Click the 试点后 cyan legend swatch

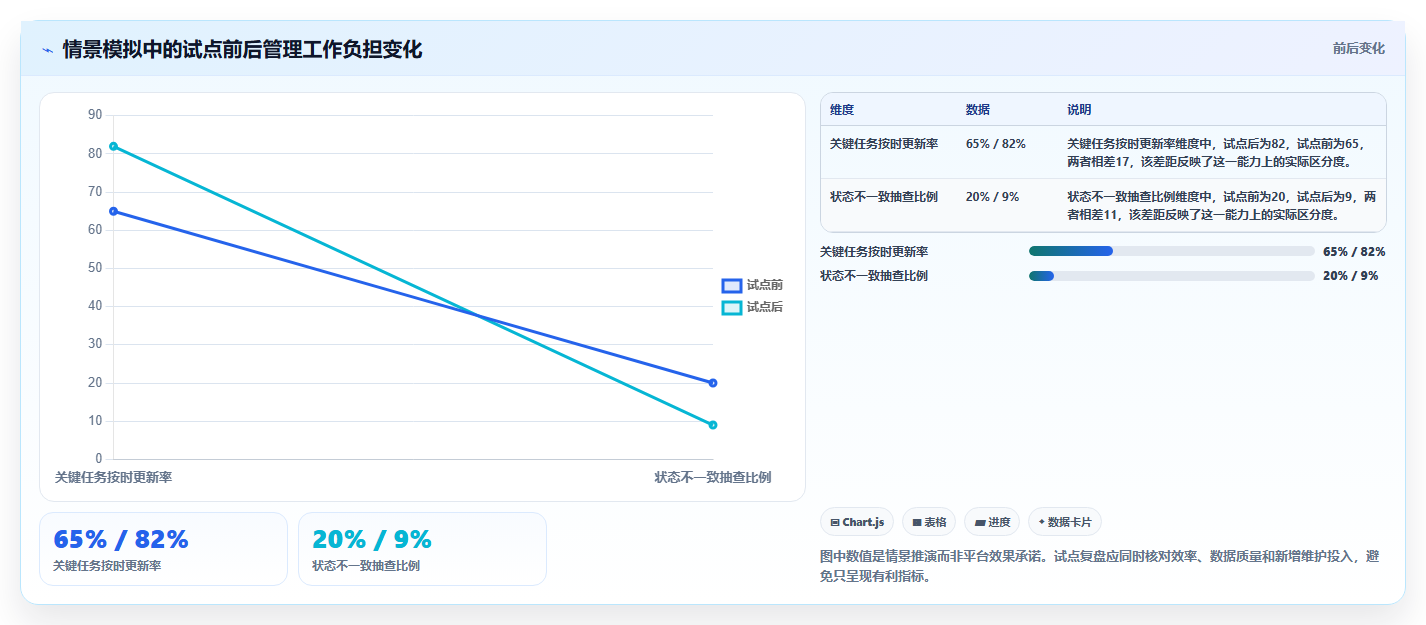click(732, 307)
